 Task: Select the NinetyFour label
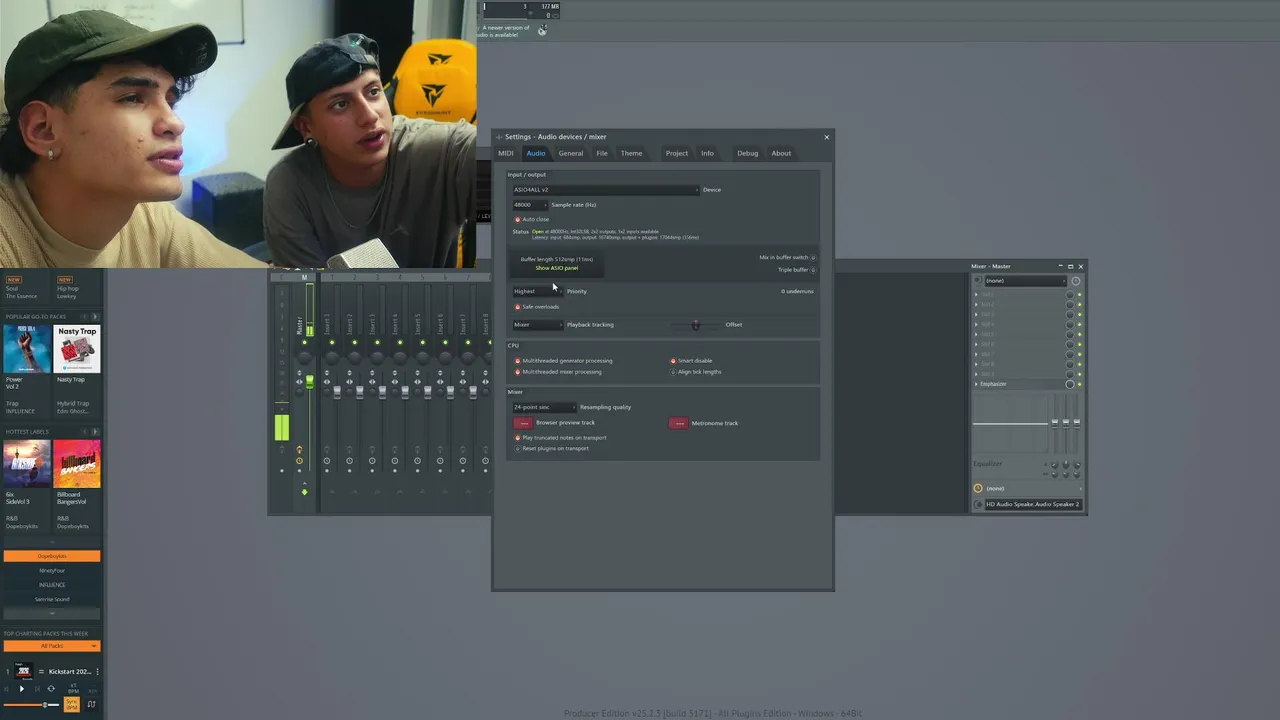(52, 570)
